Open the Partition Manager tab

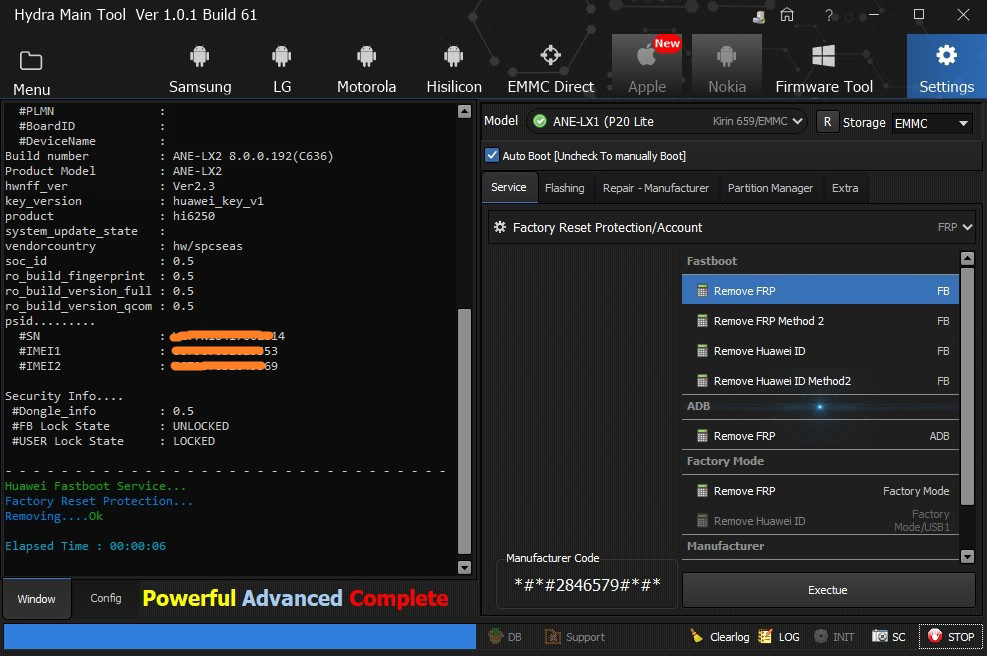click(770, 188)
